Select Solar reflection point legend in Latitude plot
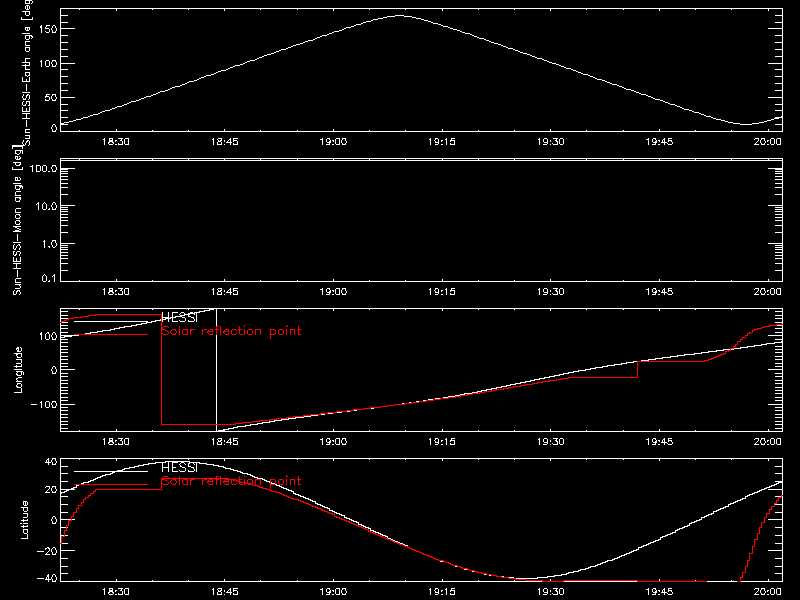800x600 pixels. 231,481
